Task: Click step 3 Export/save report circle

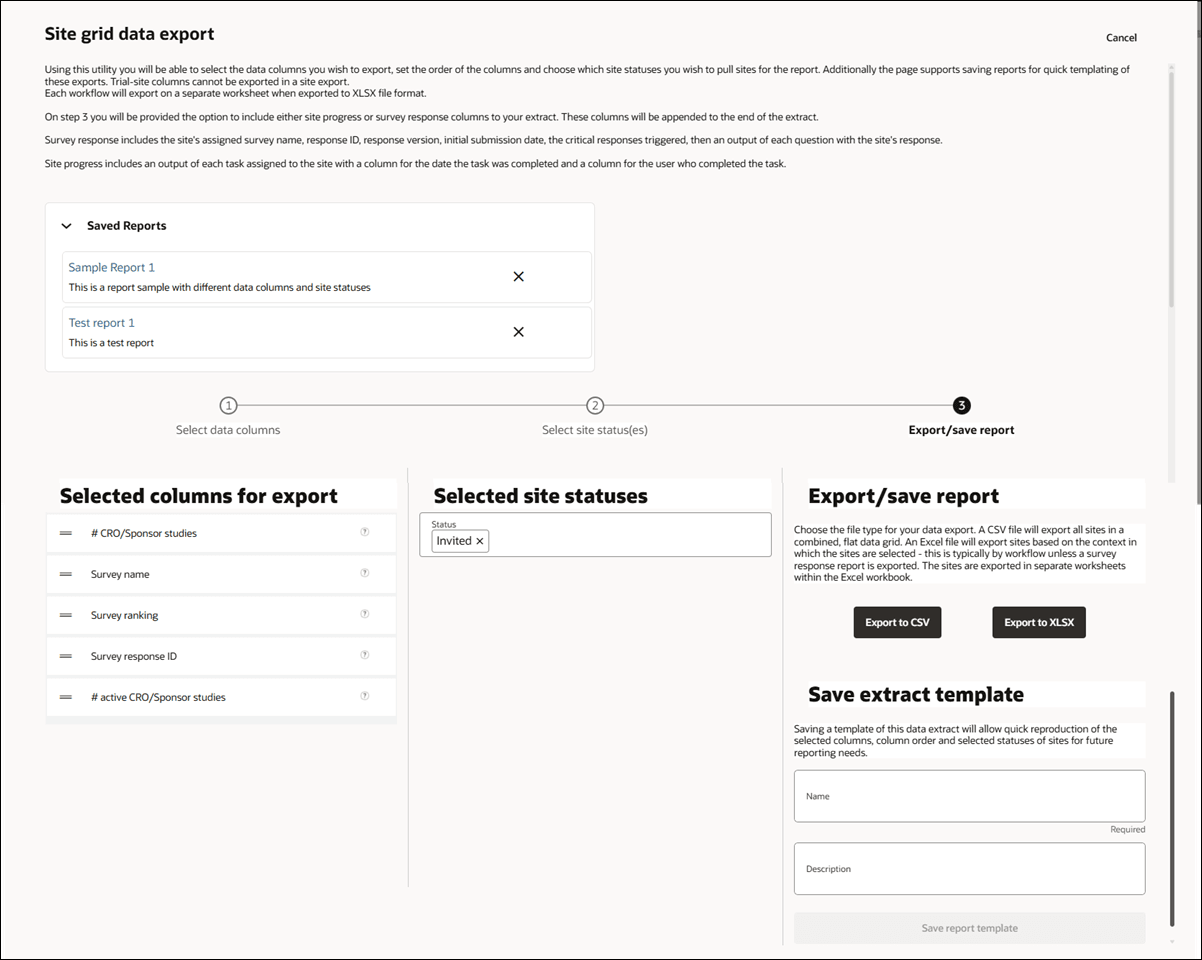Action: pos(961,405)
